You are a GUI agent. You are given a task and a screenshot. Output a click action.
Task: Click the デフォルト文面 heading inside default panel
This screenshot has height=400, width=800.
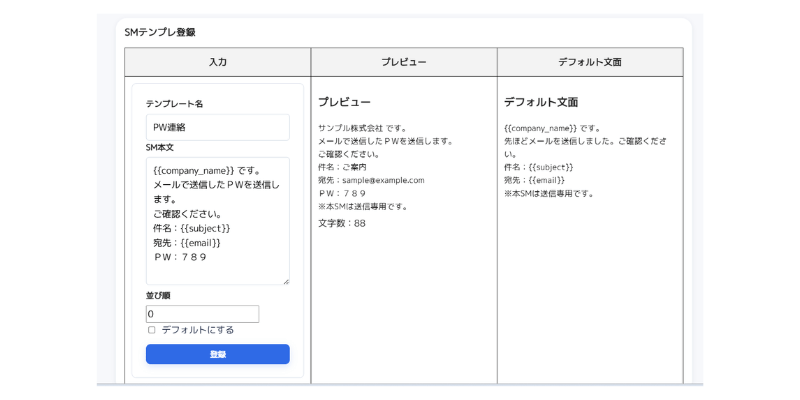[x=540, y=102]
